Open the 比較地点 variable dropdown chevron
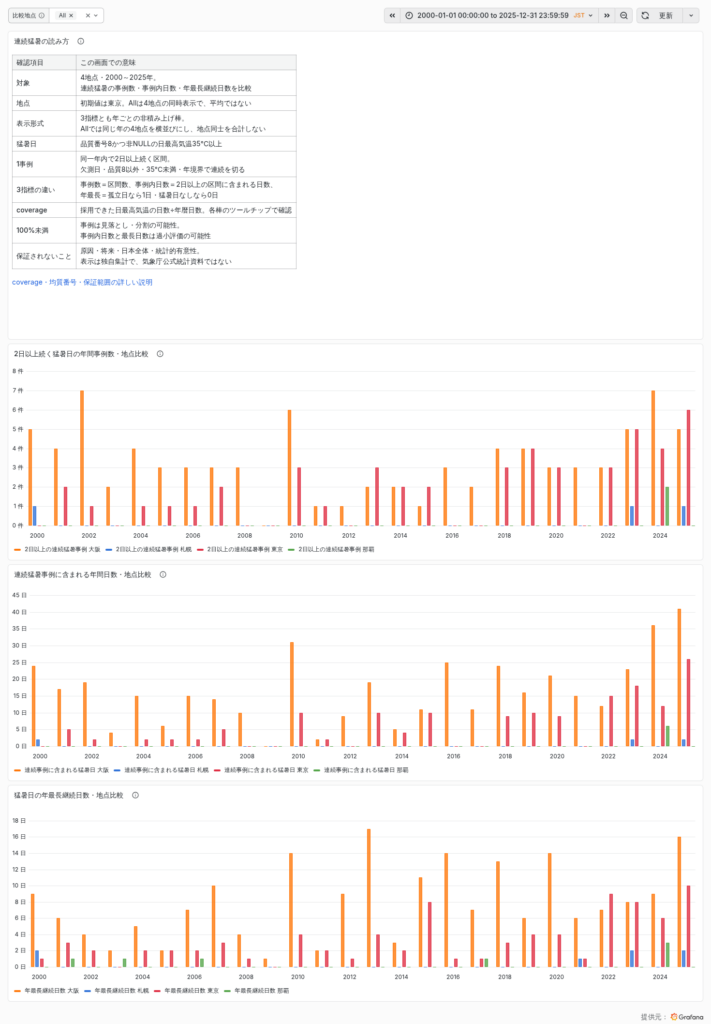Screen dimensions: 711x1024 coord(96,15)
